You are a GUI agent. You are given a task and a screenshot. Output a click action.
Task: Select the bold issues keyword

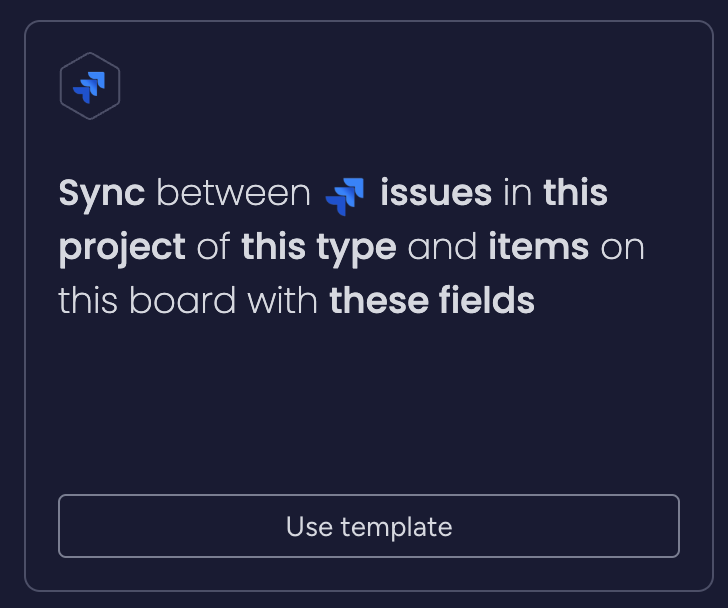pos(436,193)
